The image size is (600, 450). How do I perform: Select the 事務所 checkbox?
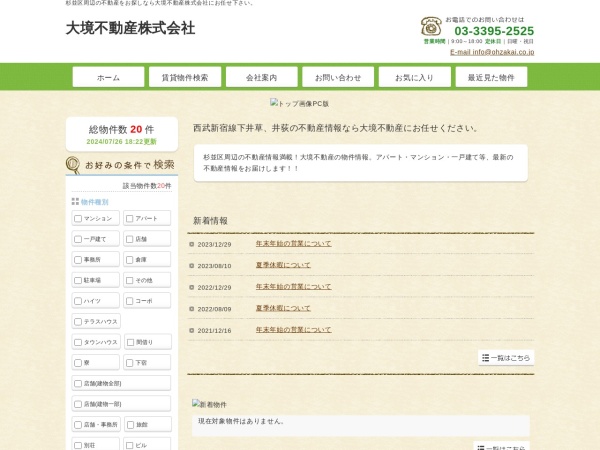[78, 260]
